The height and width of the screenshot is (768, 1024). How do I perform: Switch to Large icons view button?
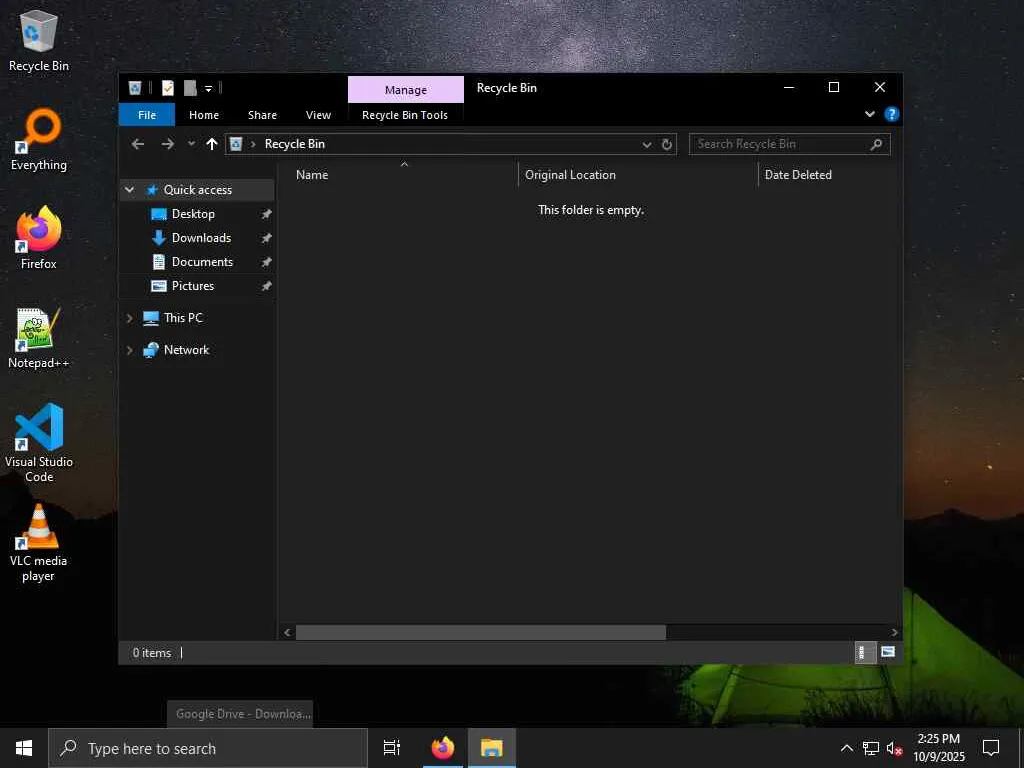[x=888, y=652]
